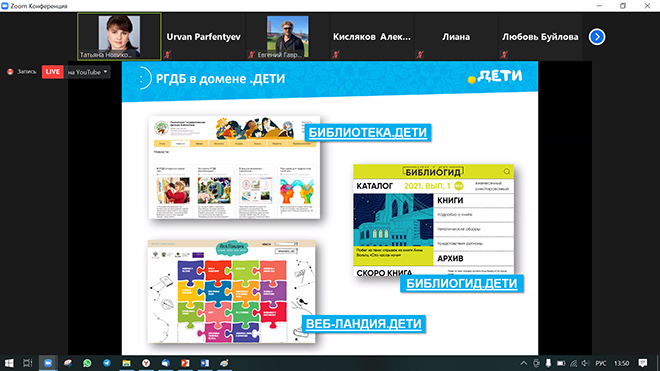Open Telegram from the taskbar
Image resolution: width=660 pixels, height=371 pixels.
pos(107,363)
